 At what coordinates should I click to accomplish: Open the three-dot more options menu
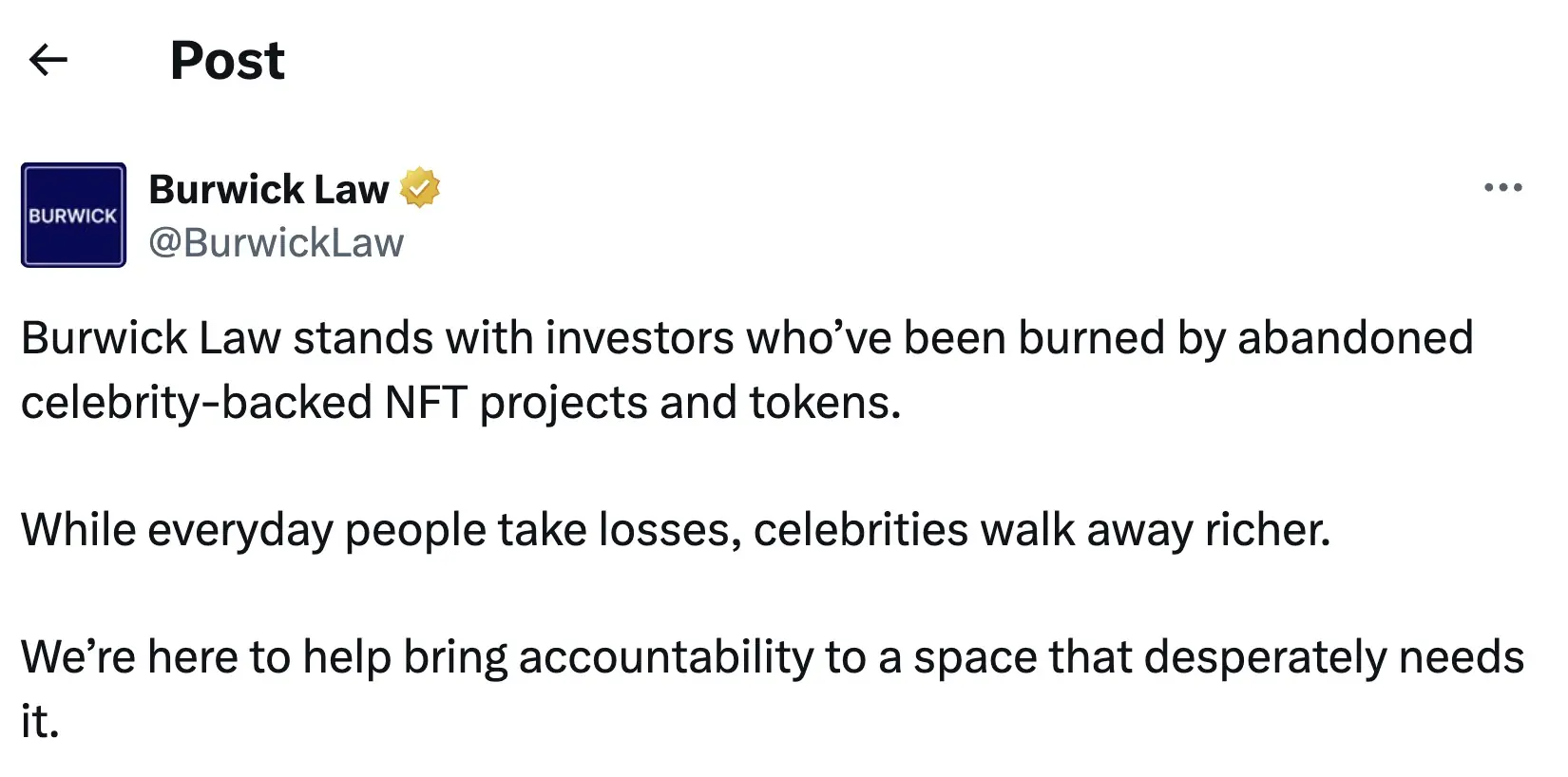pyautogui.click(x=1502, y=188)
